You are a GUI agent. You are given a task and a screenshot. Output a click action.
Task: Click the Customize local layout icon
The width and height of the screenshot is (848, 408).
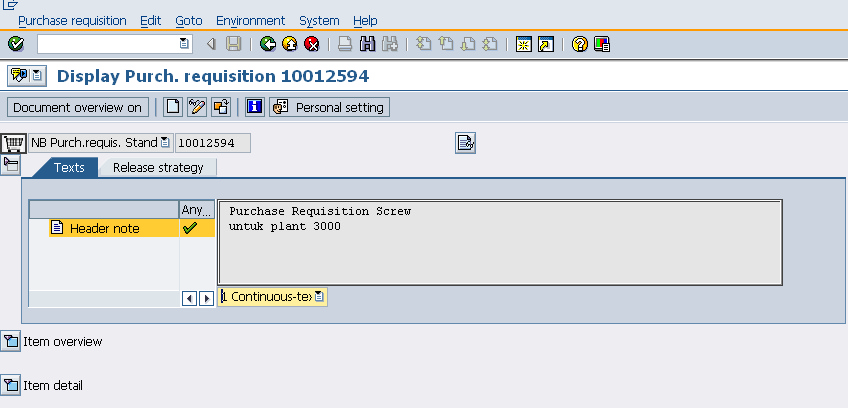click(x=601, y=44)
